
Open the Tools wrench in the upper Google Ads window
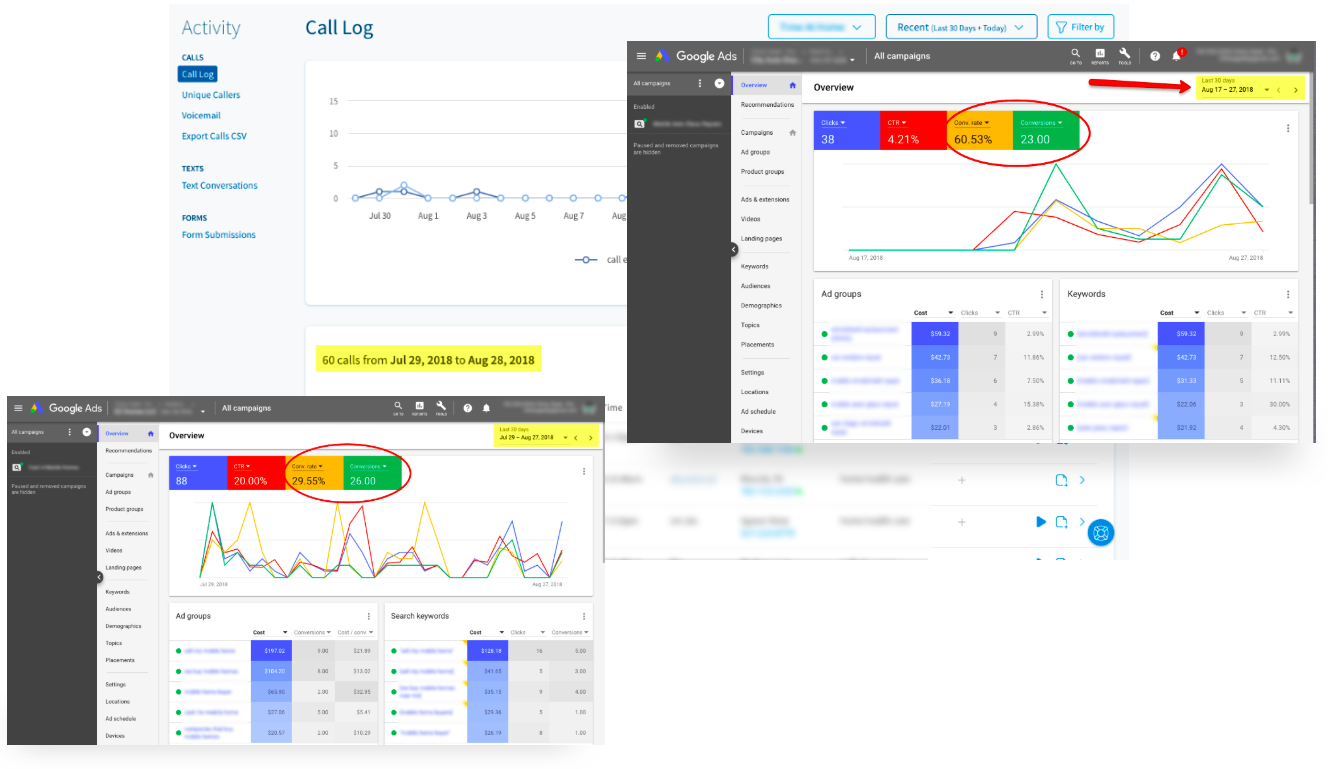click(1125, 55)
